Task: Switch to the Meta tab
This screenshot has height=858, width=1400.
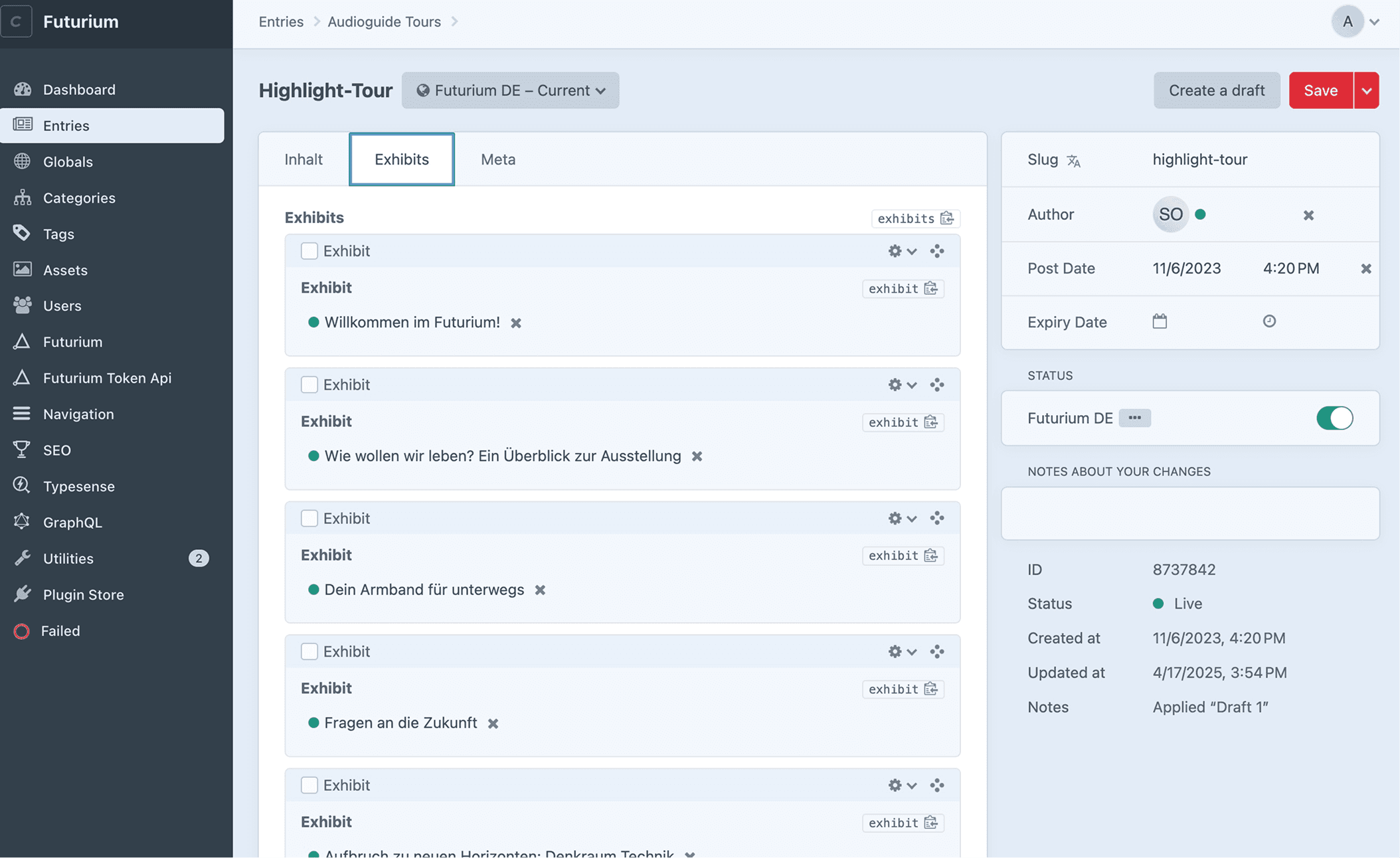Action: click(498, 159)
